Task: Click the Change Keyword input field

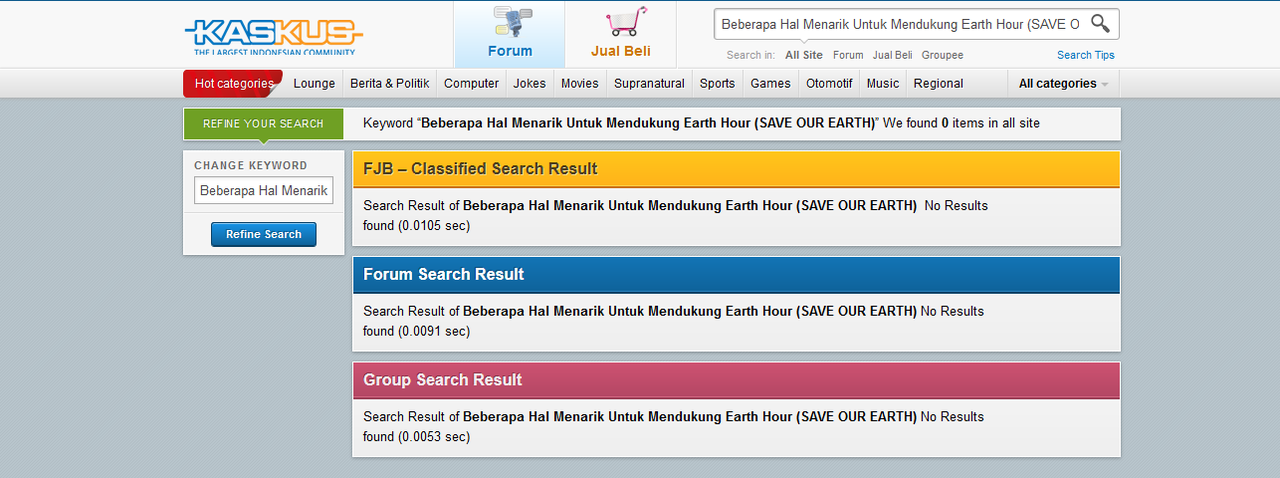Action: pyautogui.click(x=263, y=190)
